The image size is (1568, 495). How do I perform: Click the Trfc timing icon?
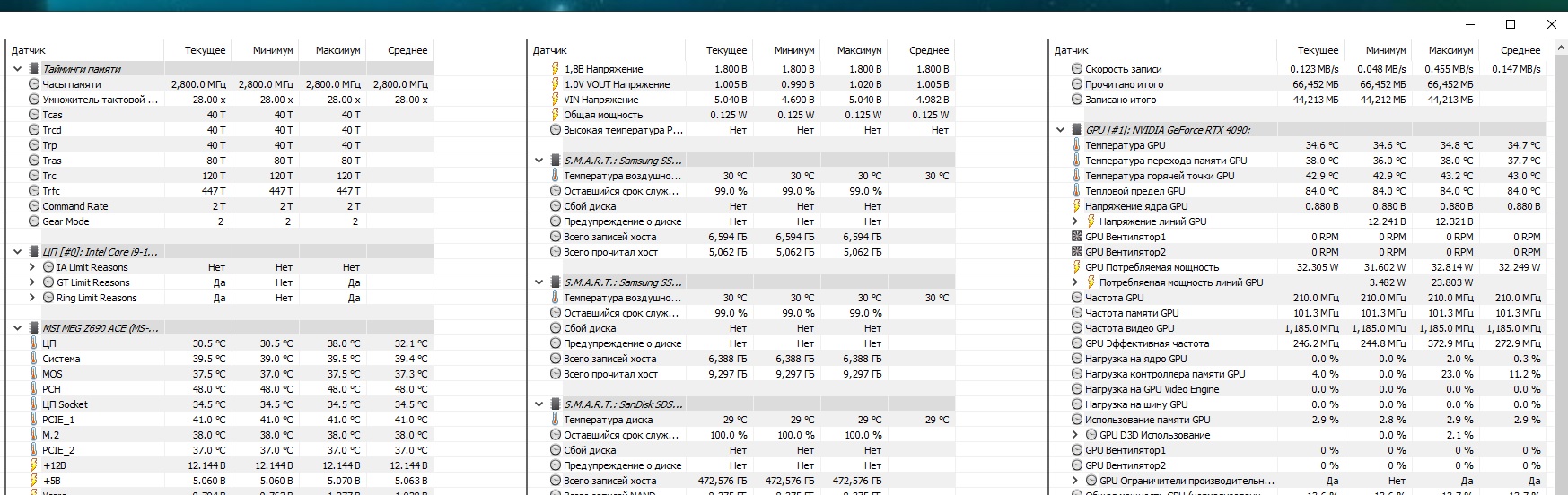(34, 191)
